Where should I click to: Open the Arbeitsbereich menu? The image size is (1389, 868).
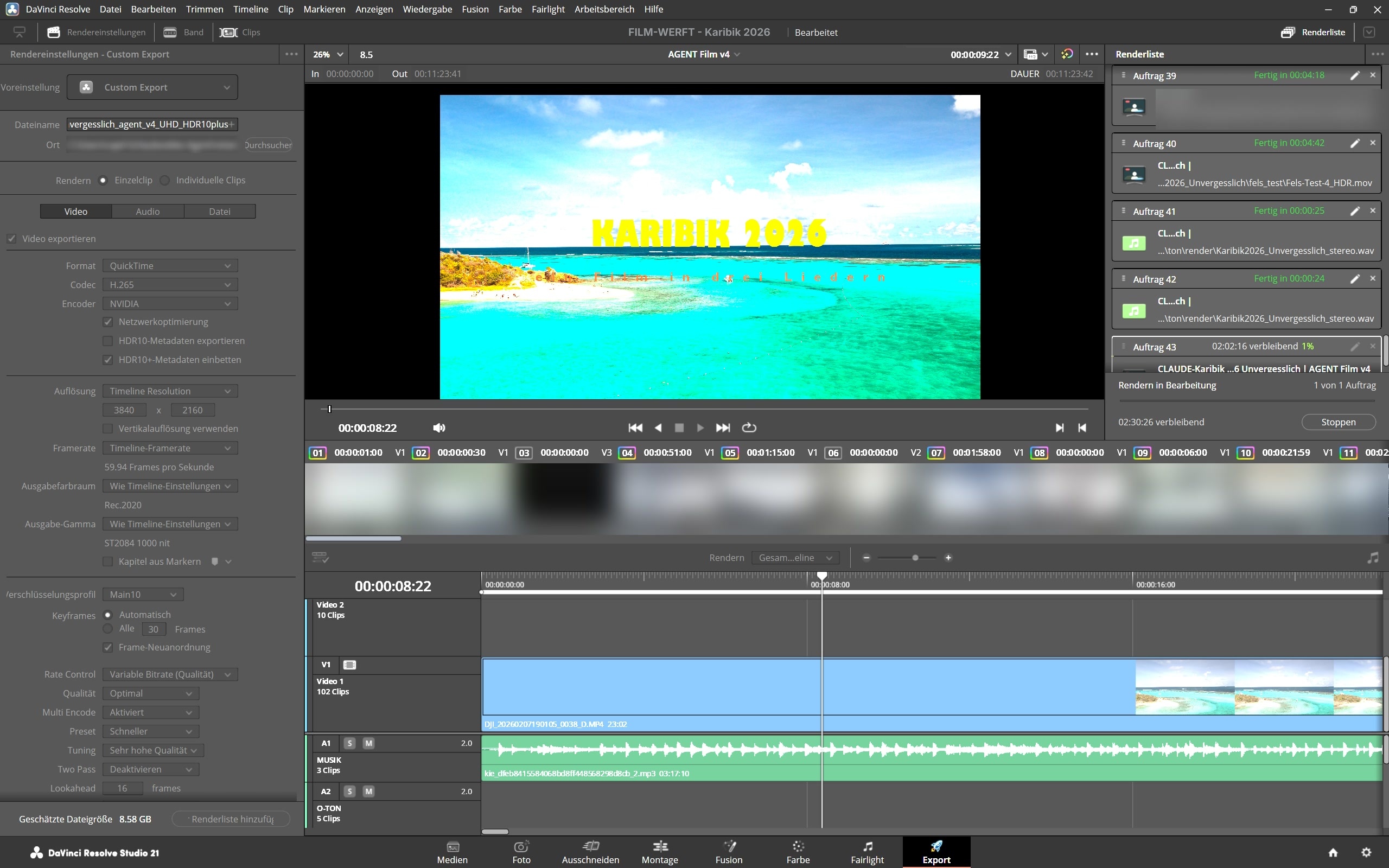click(604, 9)
